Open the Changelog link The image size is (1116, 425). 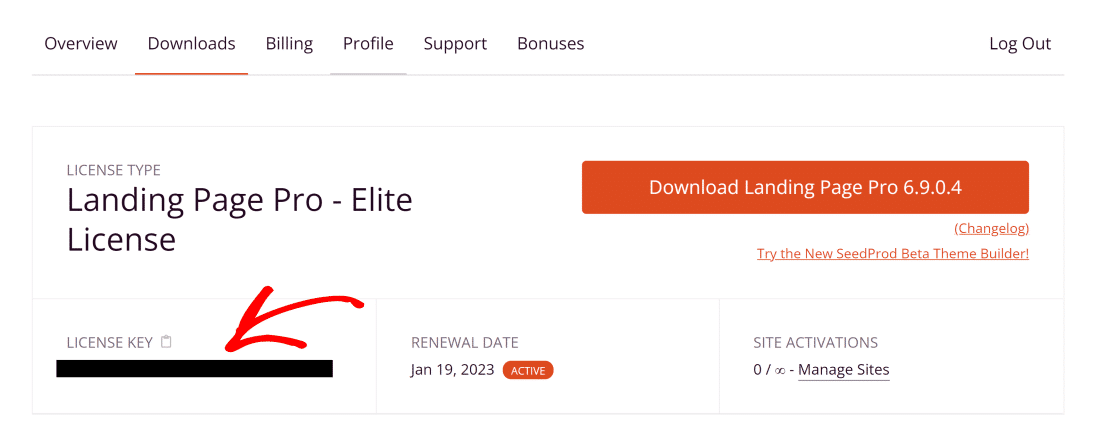pos(991,229)
